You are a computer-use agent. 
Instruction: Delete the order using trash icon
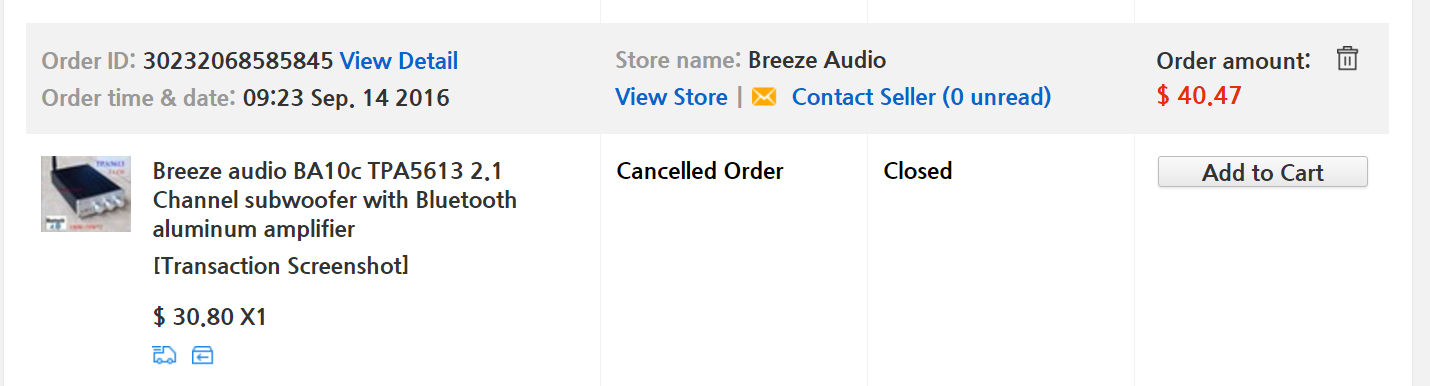[x=1347, y=59]
